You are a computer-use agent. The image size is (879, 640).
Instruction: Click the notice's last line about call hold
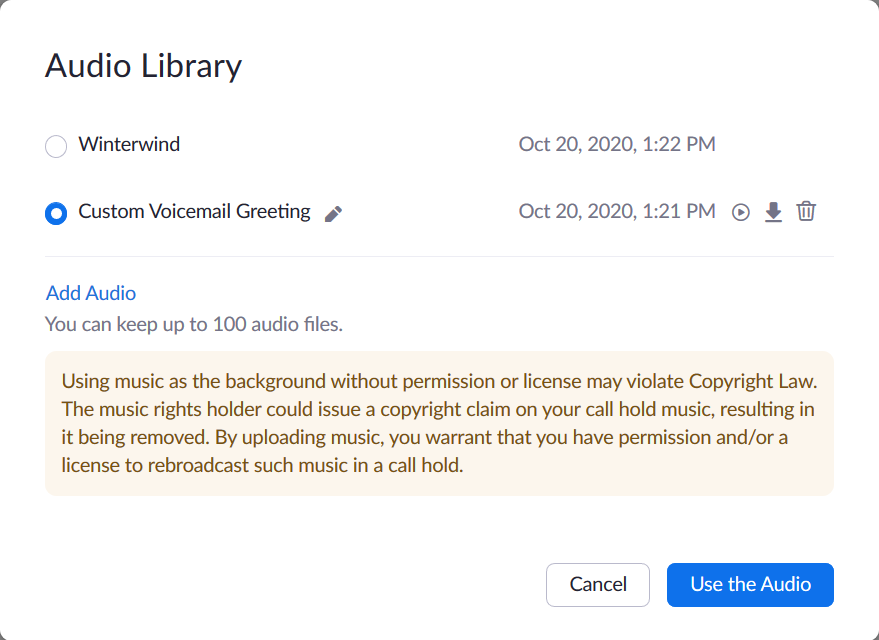(x=262, y=465)
